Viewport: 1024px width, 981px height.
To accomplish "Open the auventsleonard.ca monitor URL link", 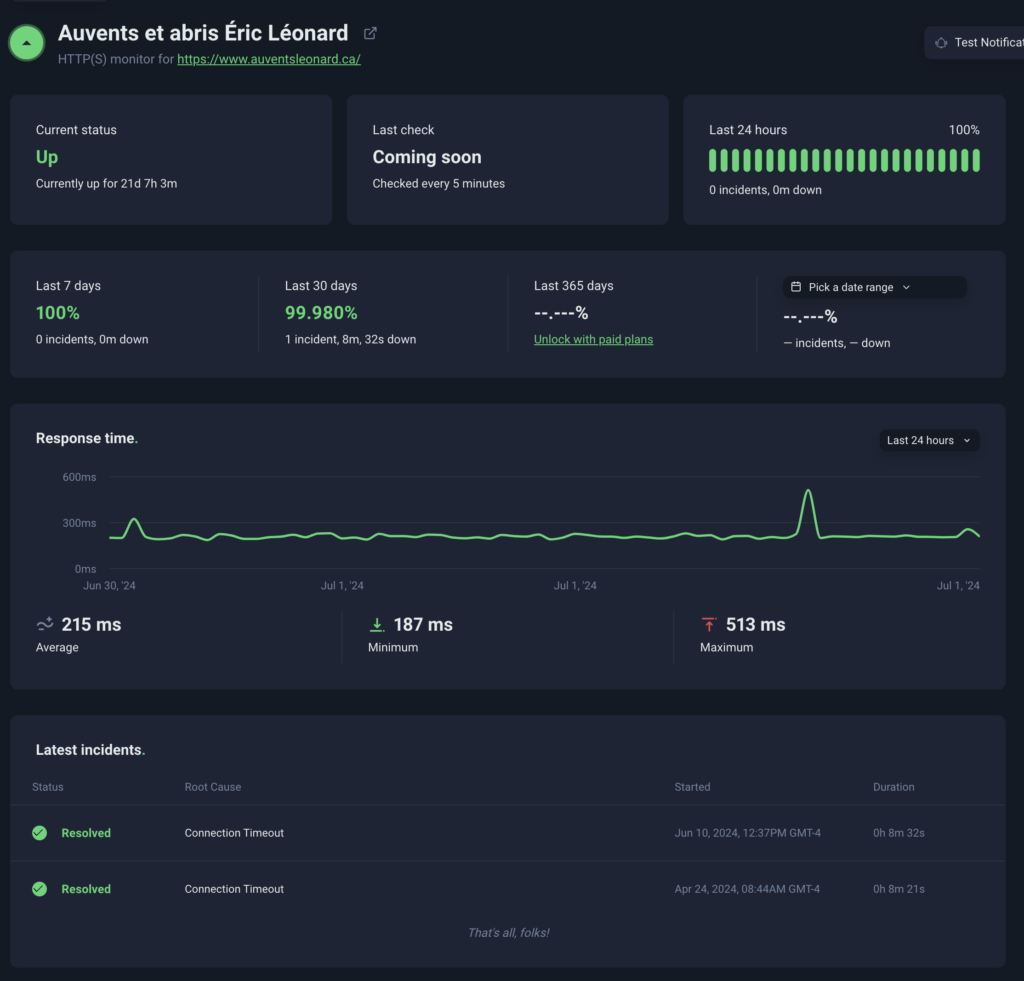I will (269, 59).
